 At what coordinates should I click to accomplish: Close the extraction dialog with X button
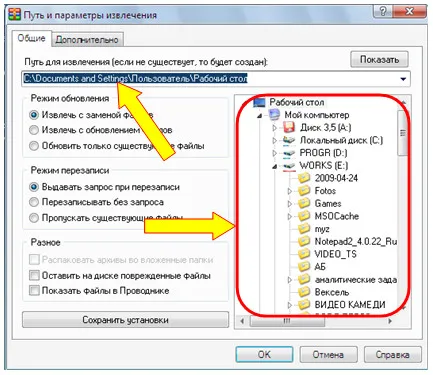pyautogui.click(x=409, y=12)
